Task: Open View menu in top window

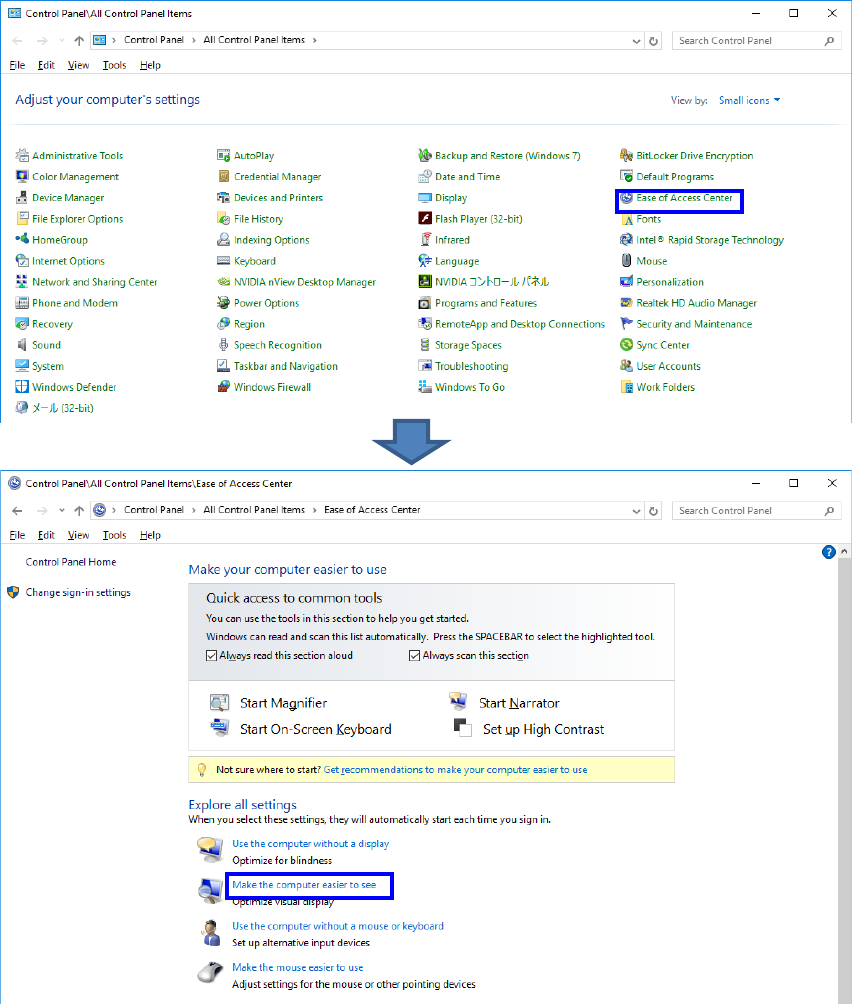Action: pos(78,65)
